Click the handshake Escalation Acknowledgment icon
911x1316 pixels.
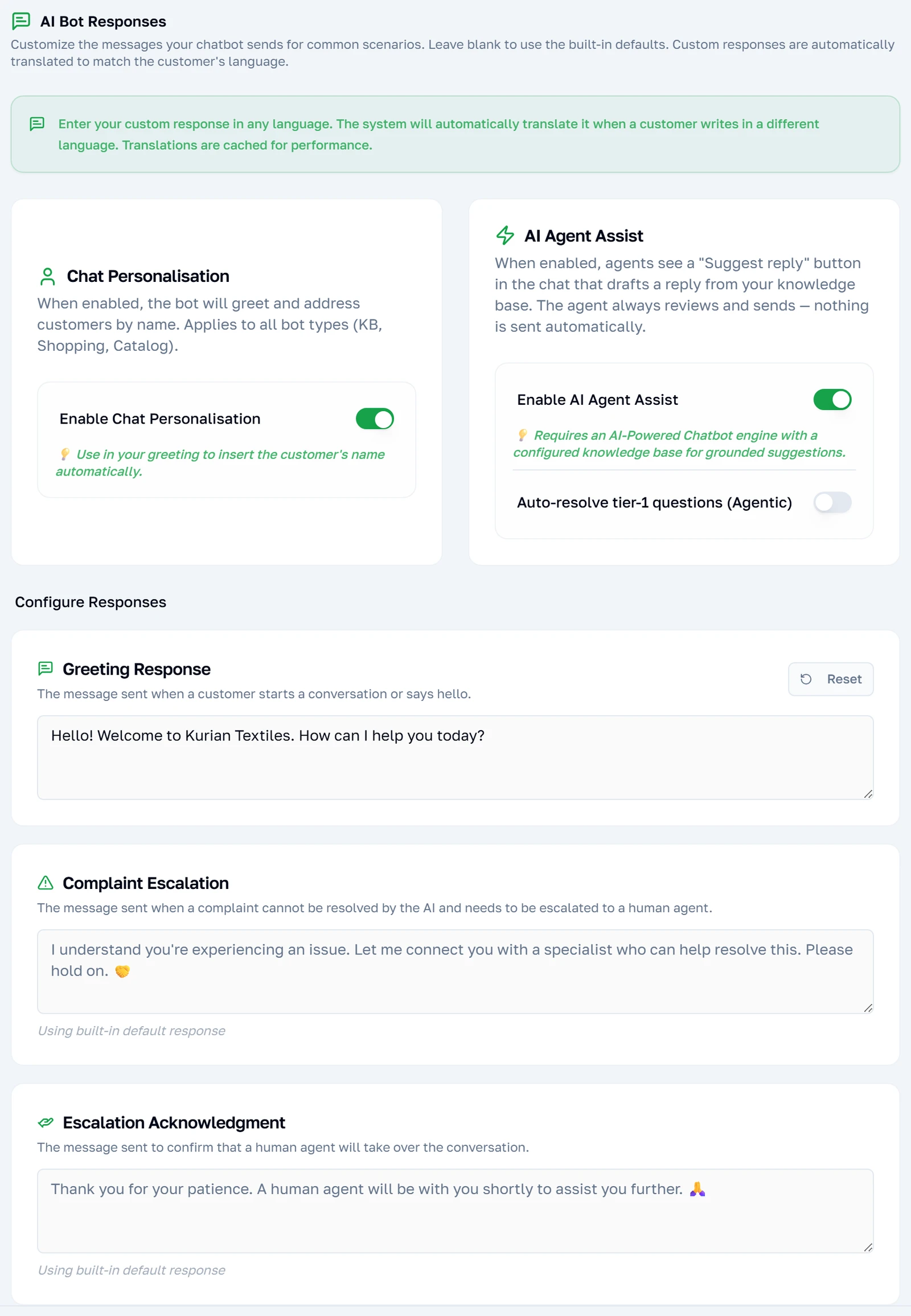(46, 1122)
